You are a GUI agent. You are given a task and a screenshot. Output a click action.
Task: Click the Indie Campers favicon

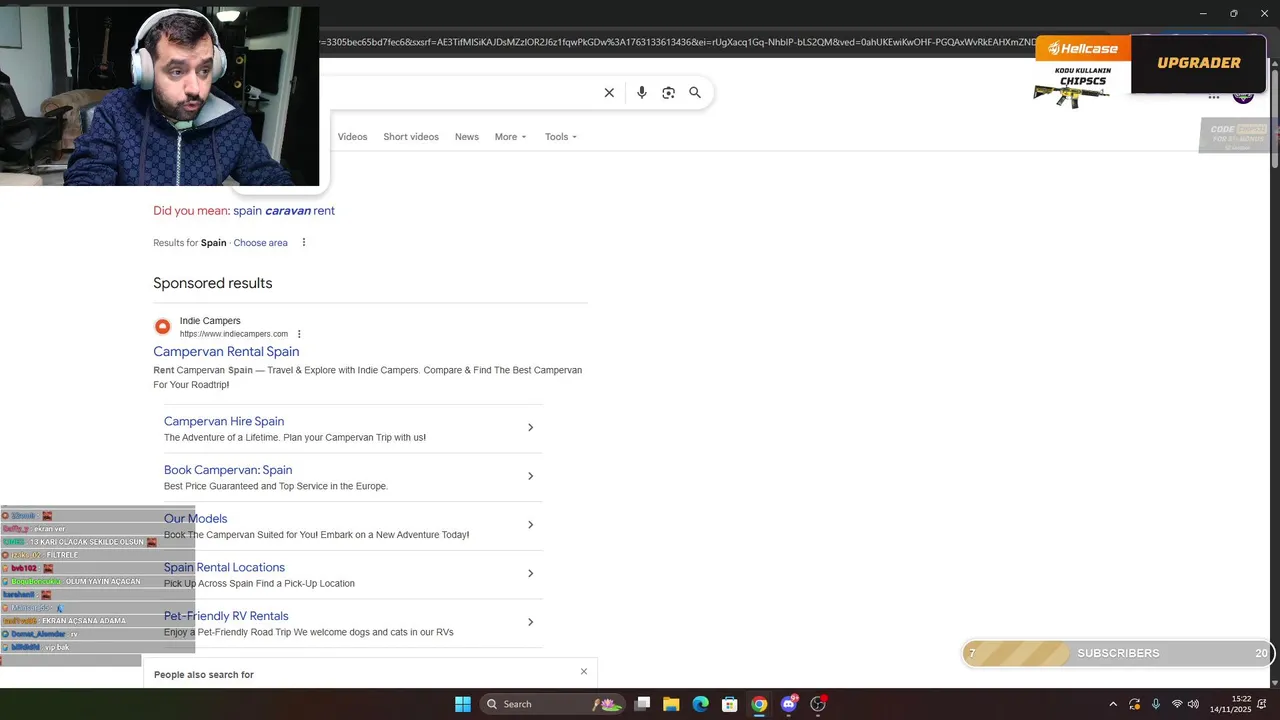[162, 327]
